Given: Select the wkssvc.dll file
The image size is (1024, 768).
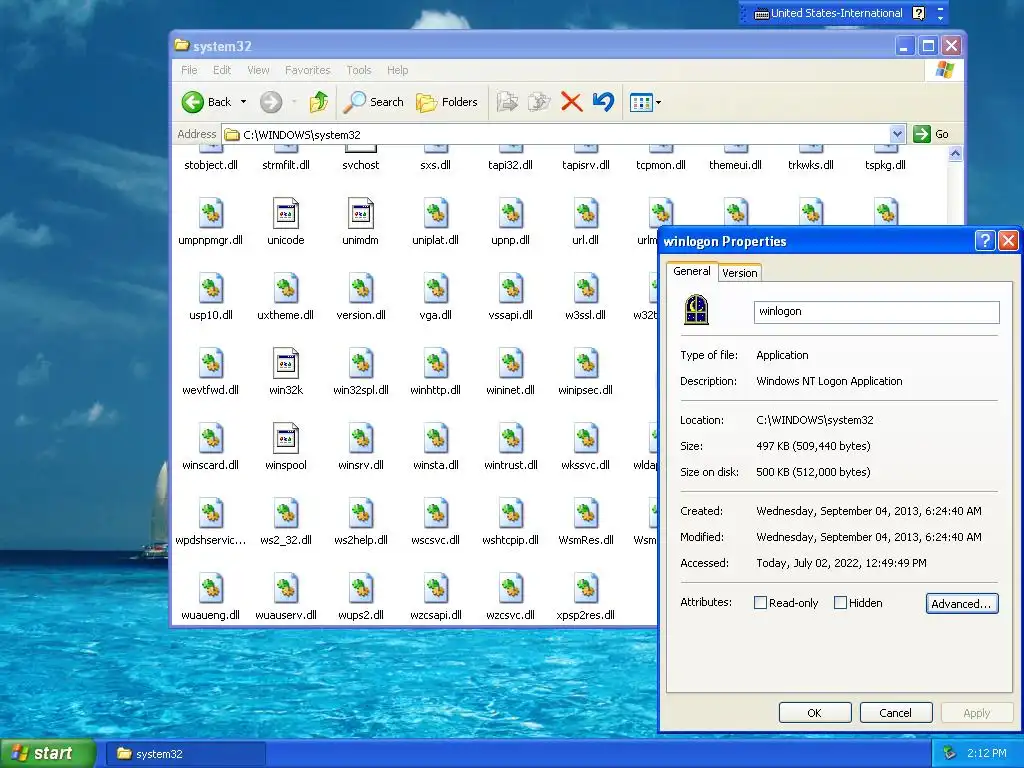Looking at the screenshot, I should pyautogui.click(x=585, y=447).
